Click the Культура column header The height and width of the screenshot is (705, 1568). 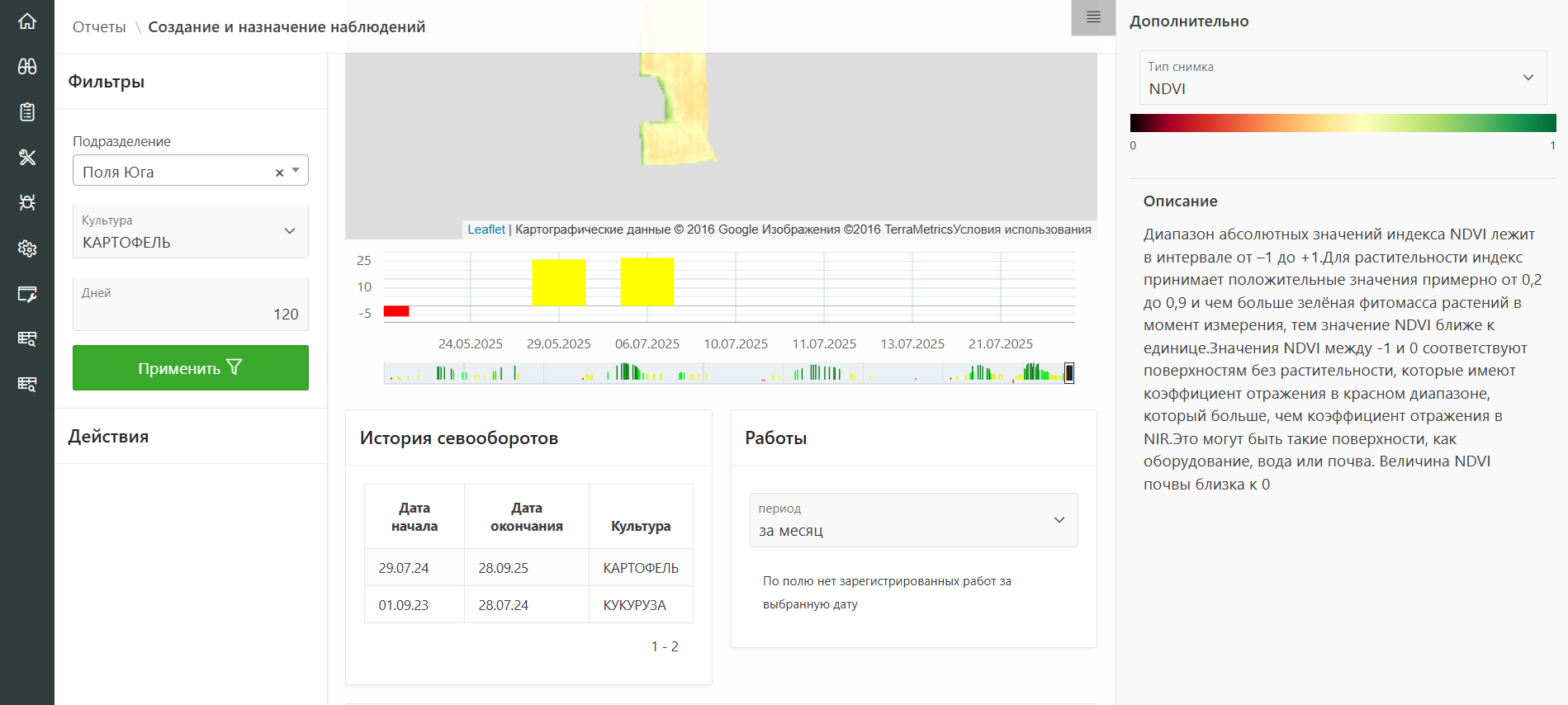pos(641,526)
